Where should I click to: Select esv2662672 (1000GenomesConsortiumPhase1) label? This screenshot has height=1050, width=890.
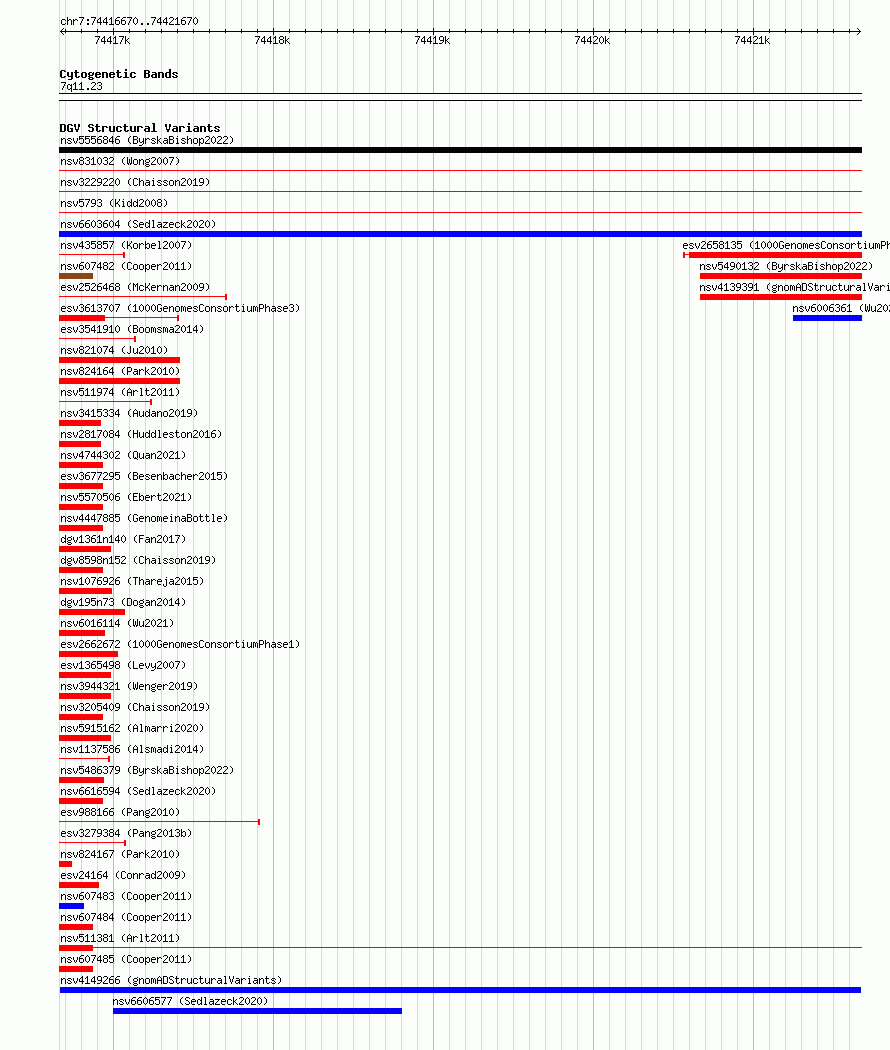180,644
